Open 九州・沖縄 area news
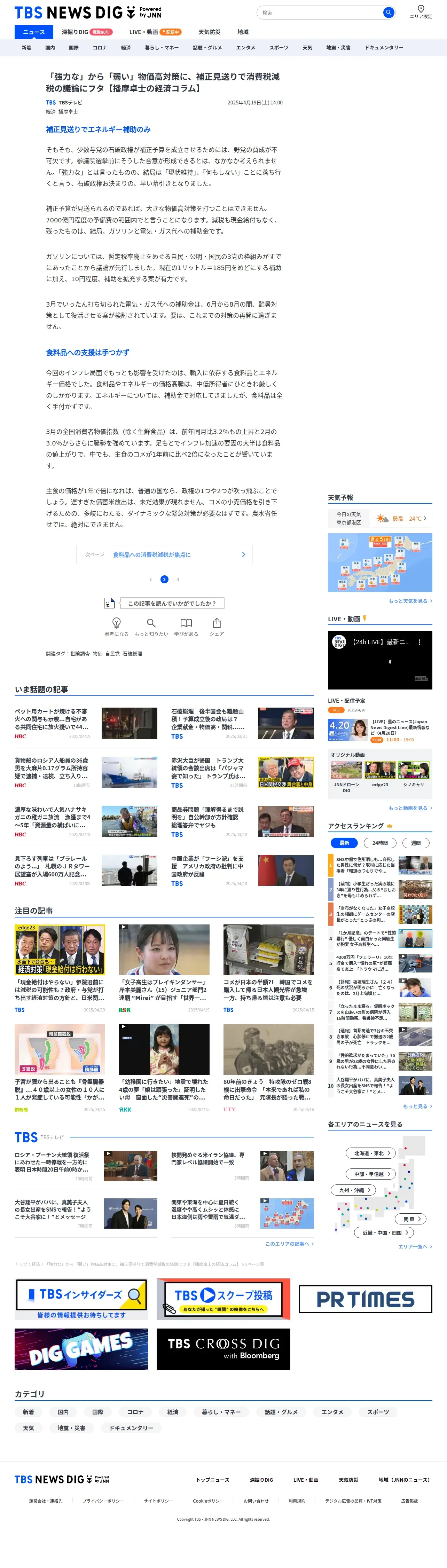 (x=354, y=1190)
